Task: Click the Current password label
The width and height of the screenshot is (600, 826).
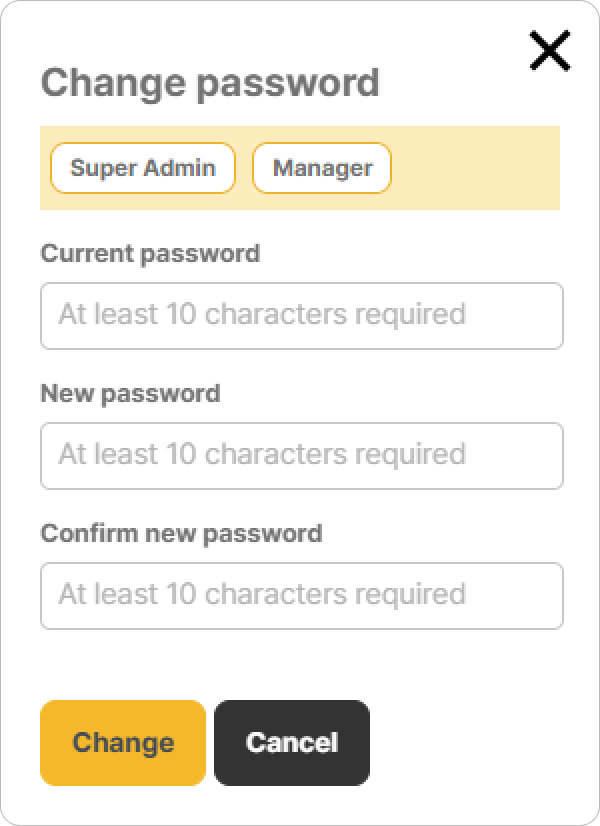Action: point(150,253)
